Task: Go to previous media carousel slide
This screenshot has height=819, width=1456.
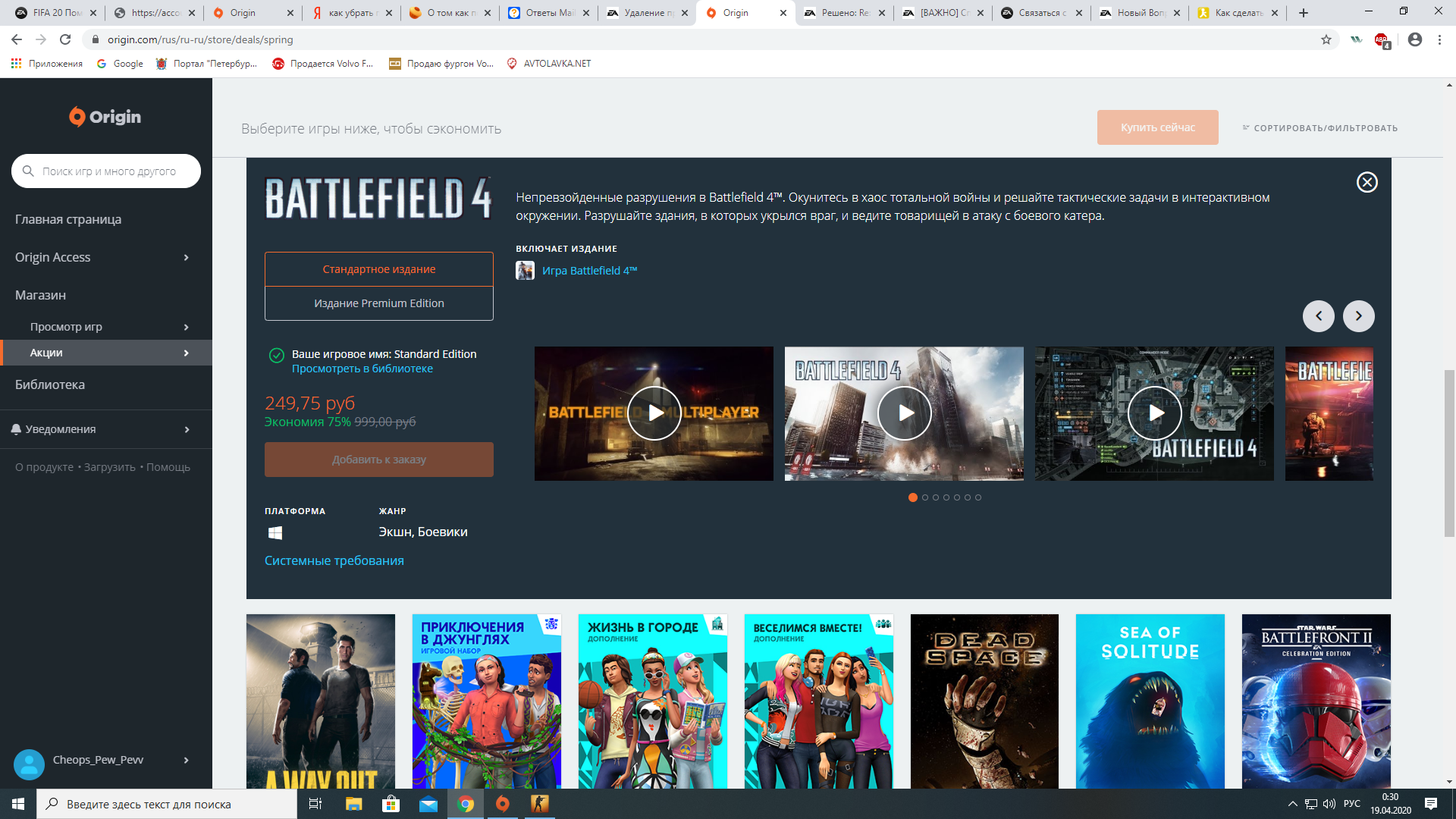Action: pos(1318,316)
